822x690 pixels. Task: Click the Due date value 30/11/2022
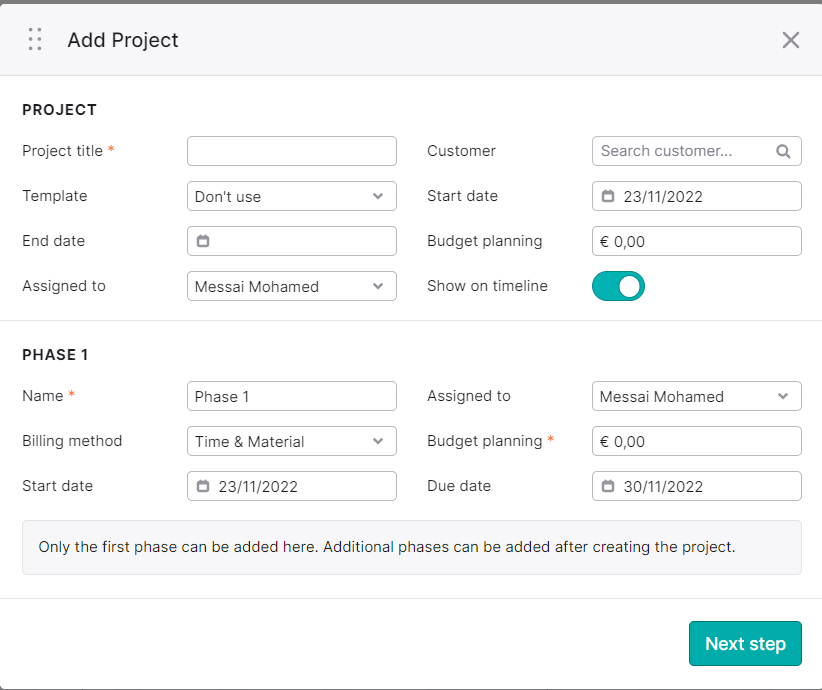point(663,487)
